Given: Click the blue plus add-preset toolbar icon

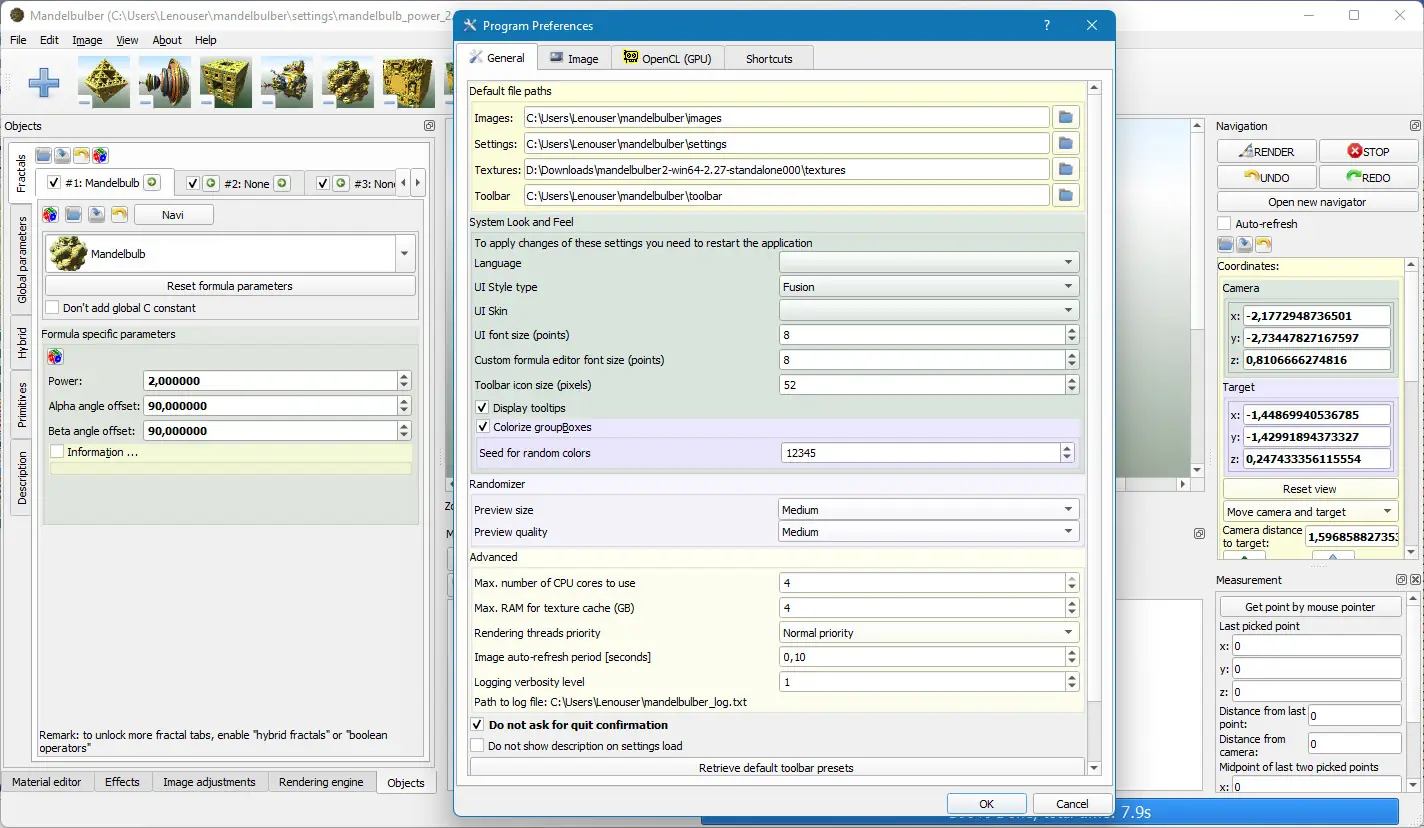Looking at the screenshot, I should 43,83.
